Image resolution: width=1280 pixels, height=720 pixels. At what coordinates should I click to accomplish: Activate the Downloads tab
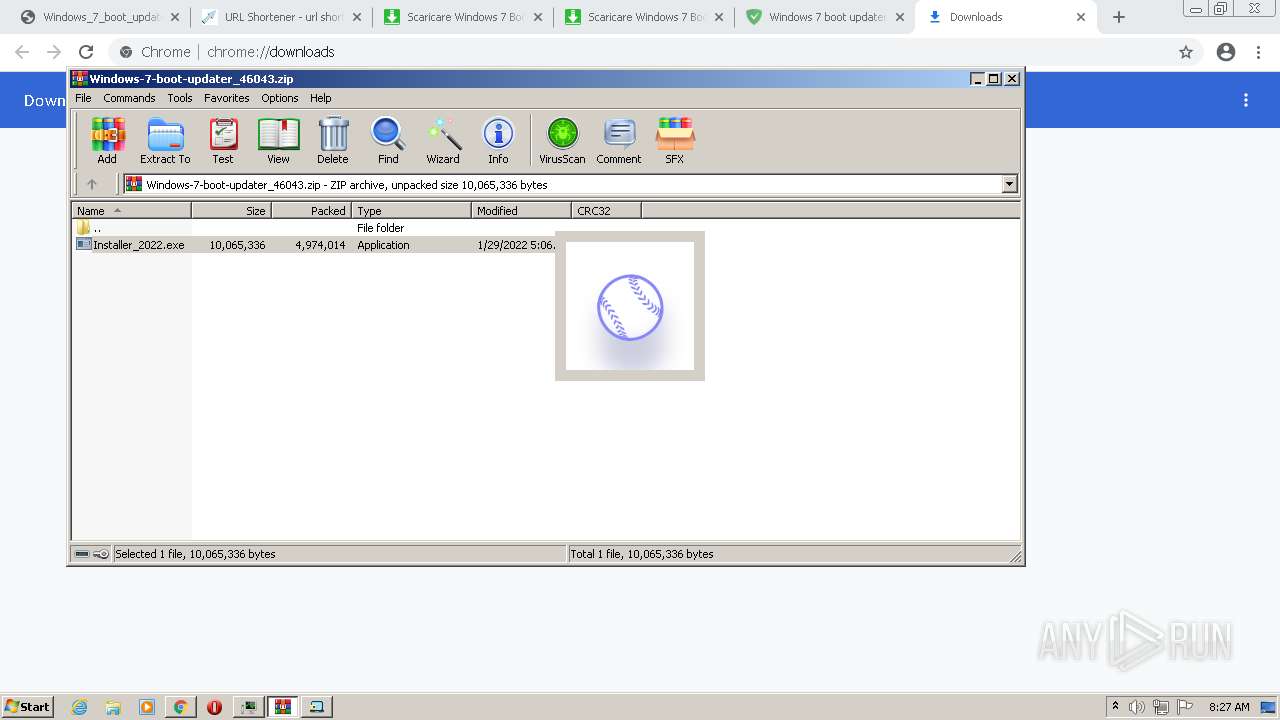click(x=1005, y=17)
